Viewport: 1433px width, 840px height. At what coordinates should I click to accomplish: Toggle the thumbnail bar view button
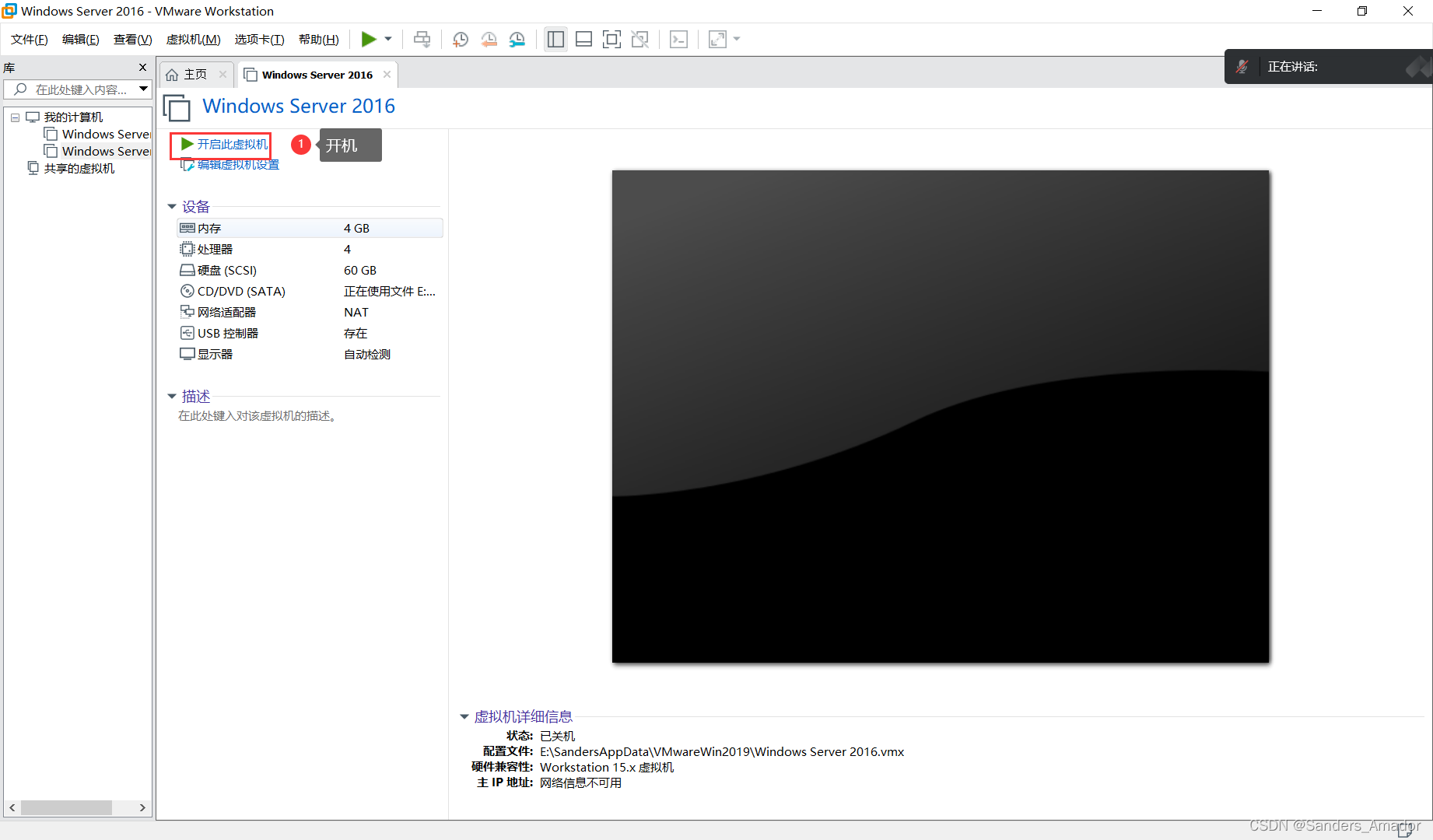(x=584, y=39)
